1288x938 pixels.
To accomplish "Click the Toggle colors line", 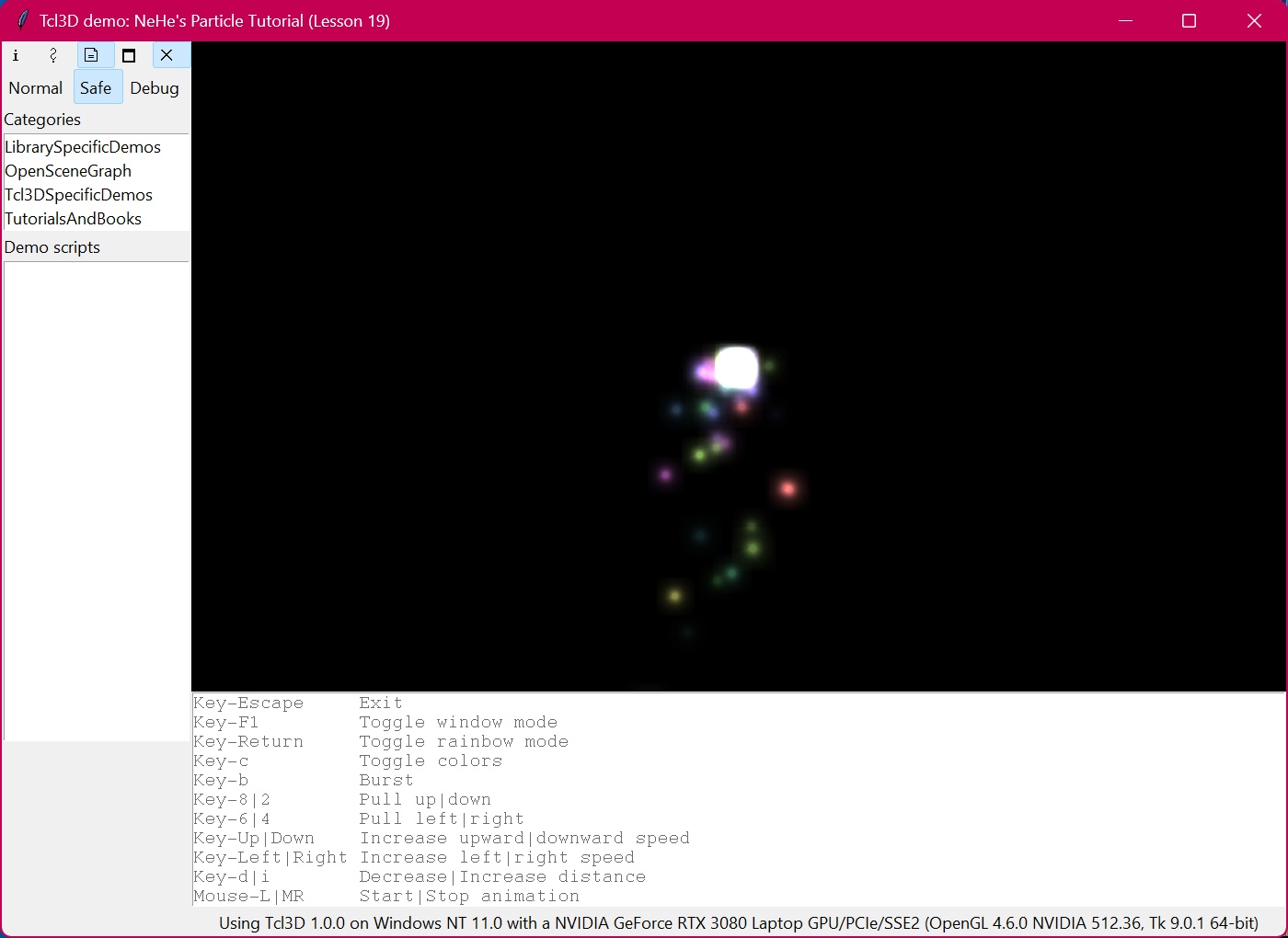I will coord(348,761).
